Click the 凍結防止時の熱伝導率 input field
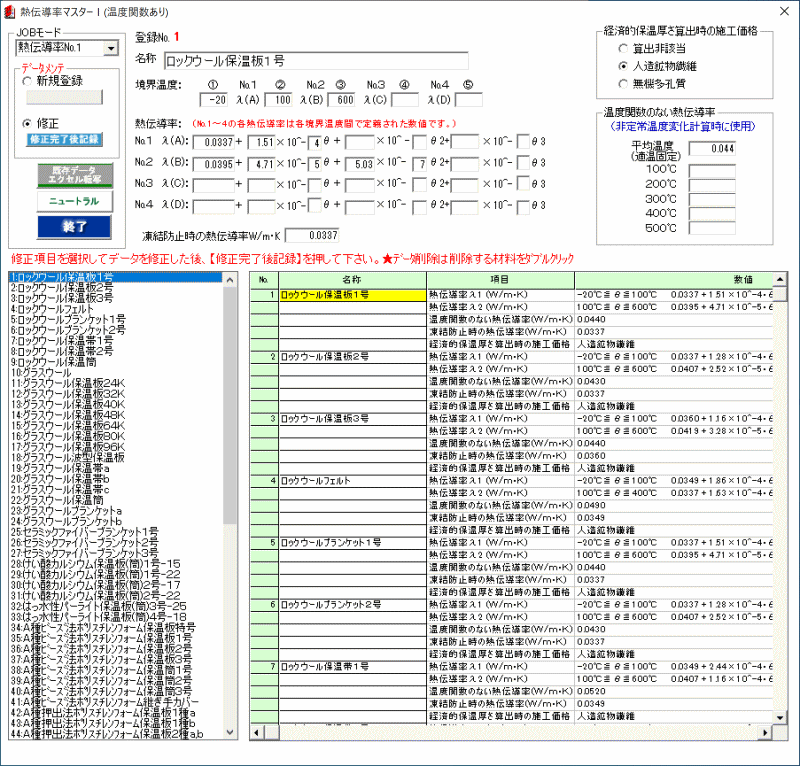Screen dimensions: 800x766 click(x=311, y=235)
